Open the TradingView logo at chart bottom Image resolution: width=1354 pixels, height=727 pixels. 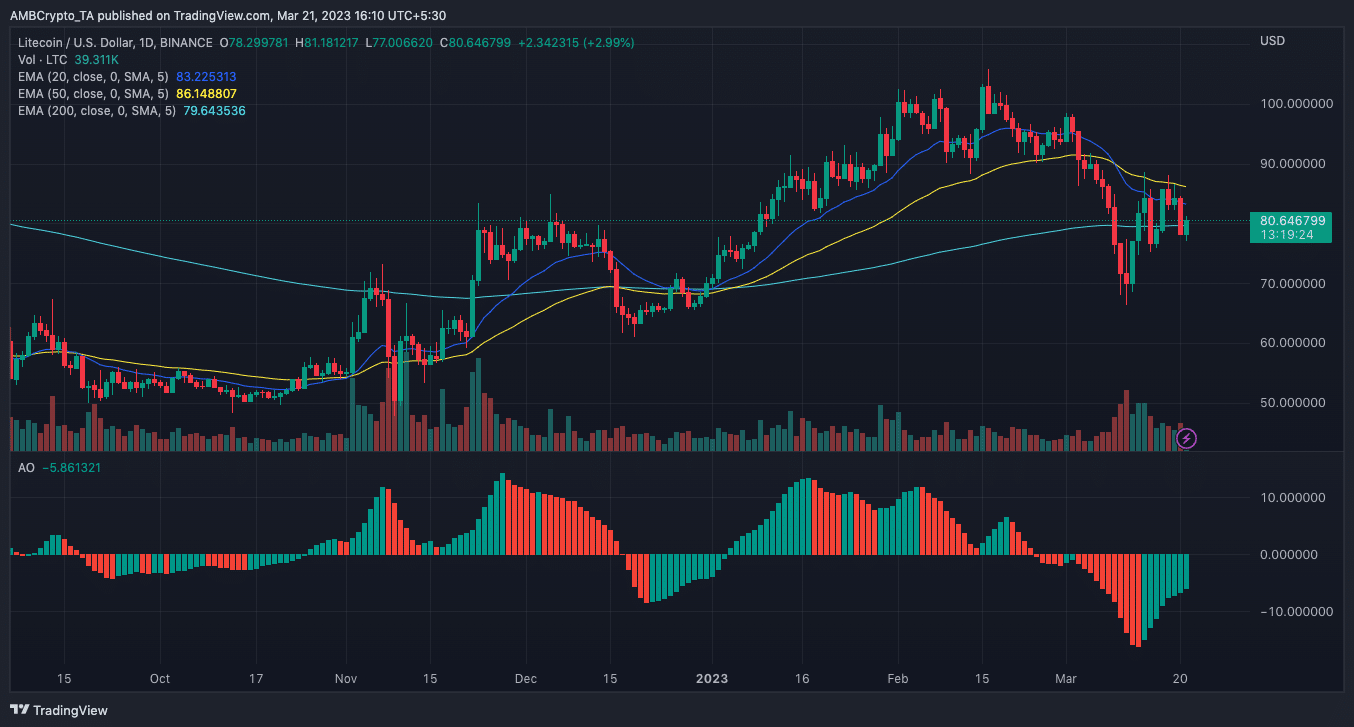click(60, 710)
